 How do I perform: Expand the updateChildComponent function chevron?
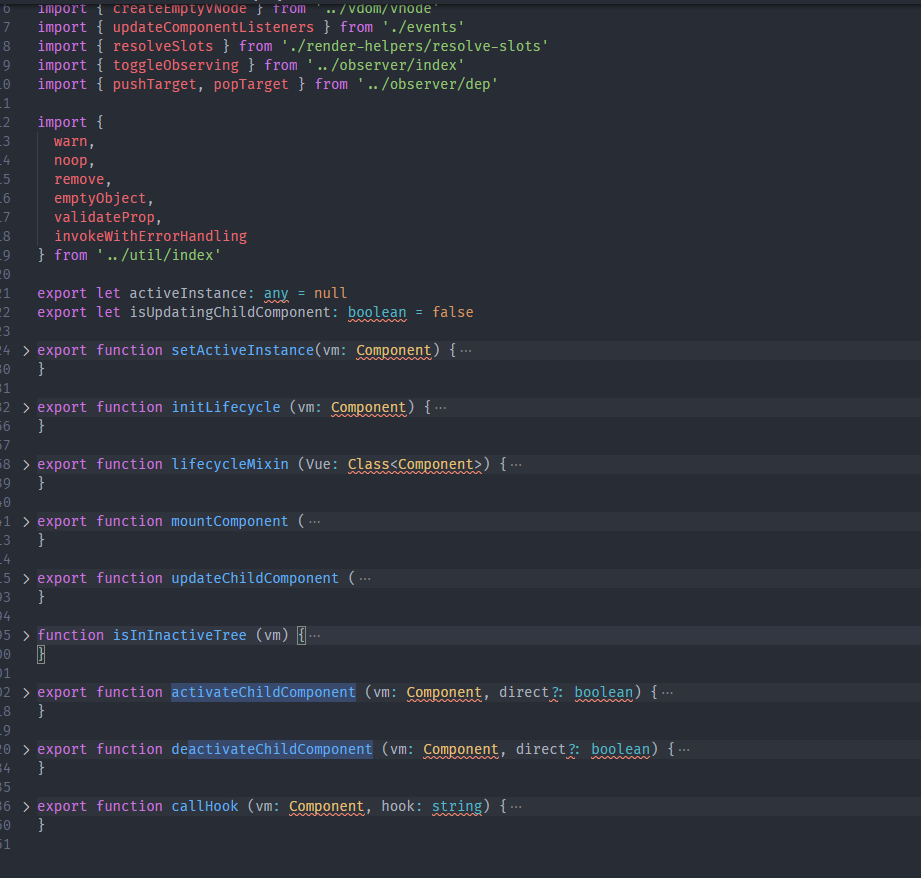[x=26, y=579]
